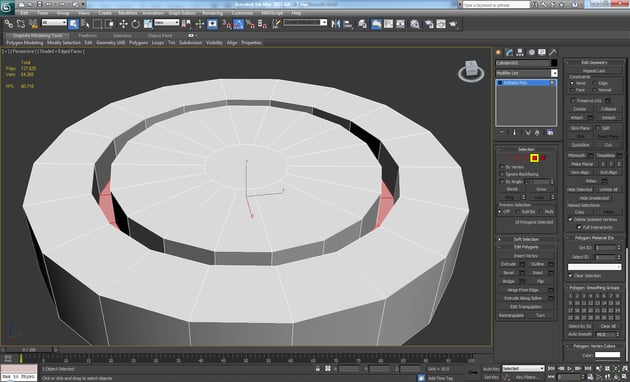Collapse the Selection rollout

coord(526,149)
